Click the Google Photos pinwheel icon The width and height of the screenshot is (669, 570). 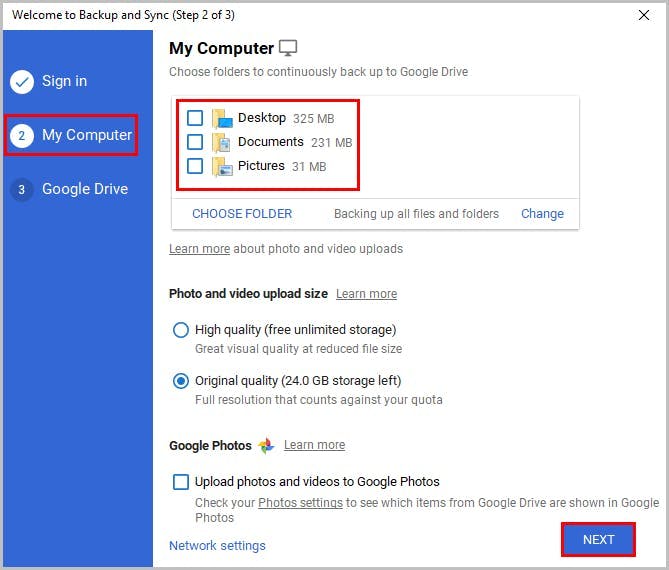[266, 445]
